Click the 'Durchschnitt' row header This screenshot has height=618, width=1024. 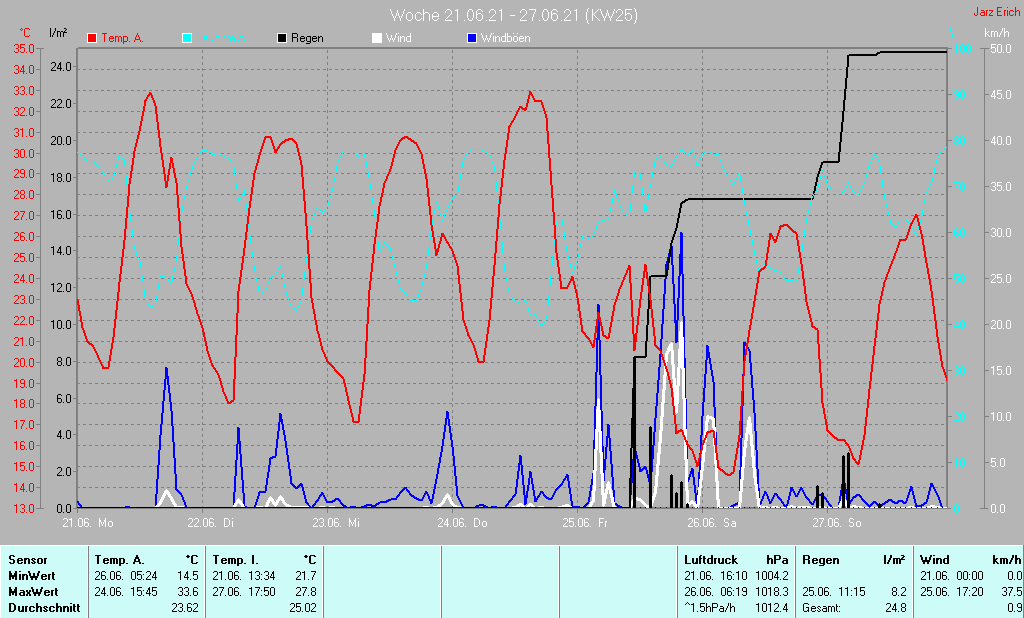tap(44, 608)
